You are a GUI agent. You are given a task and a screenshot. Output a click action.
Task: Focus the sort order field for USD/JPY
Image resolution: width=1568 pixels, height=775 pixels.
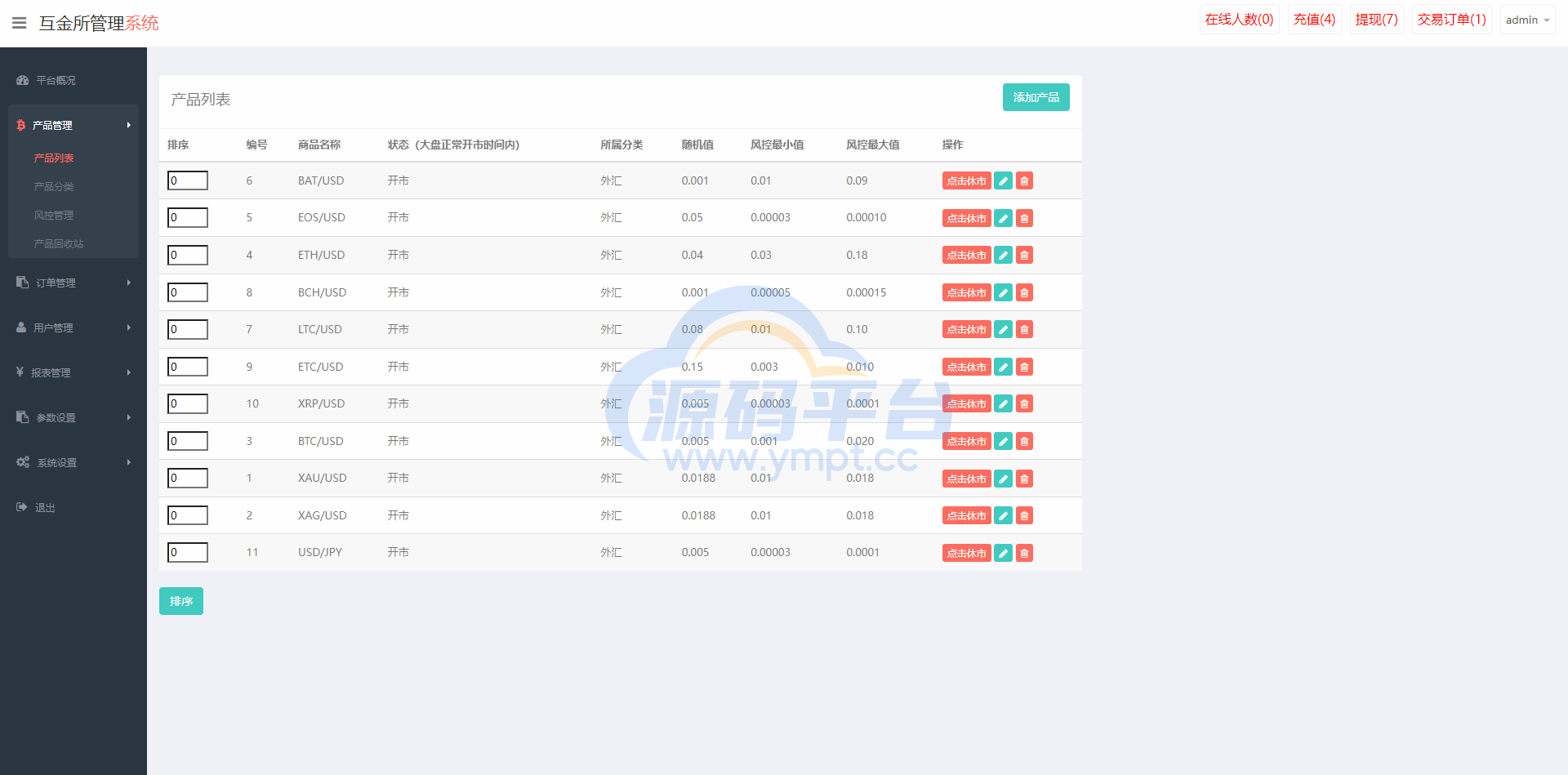[188, 552]
